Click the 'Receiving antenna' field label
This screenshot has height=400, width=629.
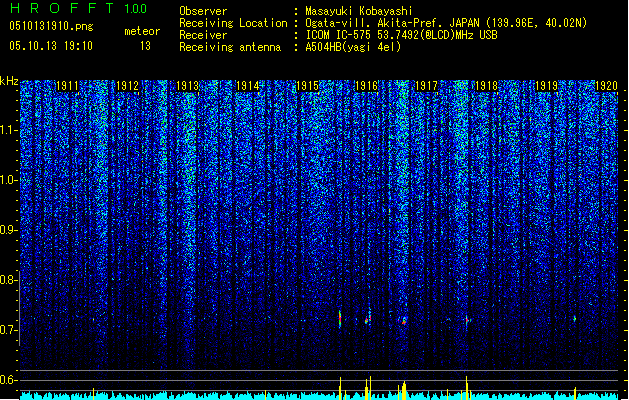click(x=230, y=47)
